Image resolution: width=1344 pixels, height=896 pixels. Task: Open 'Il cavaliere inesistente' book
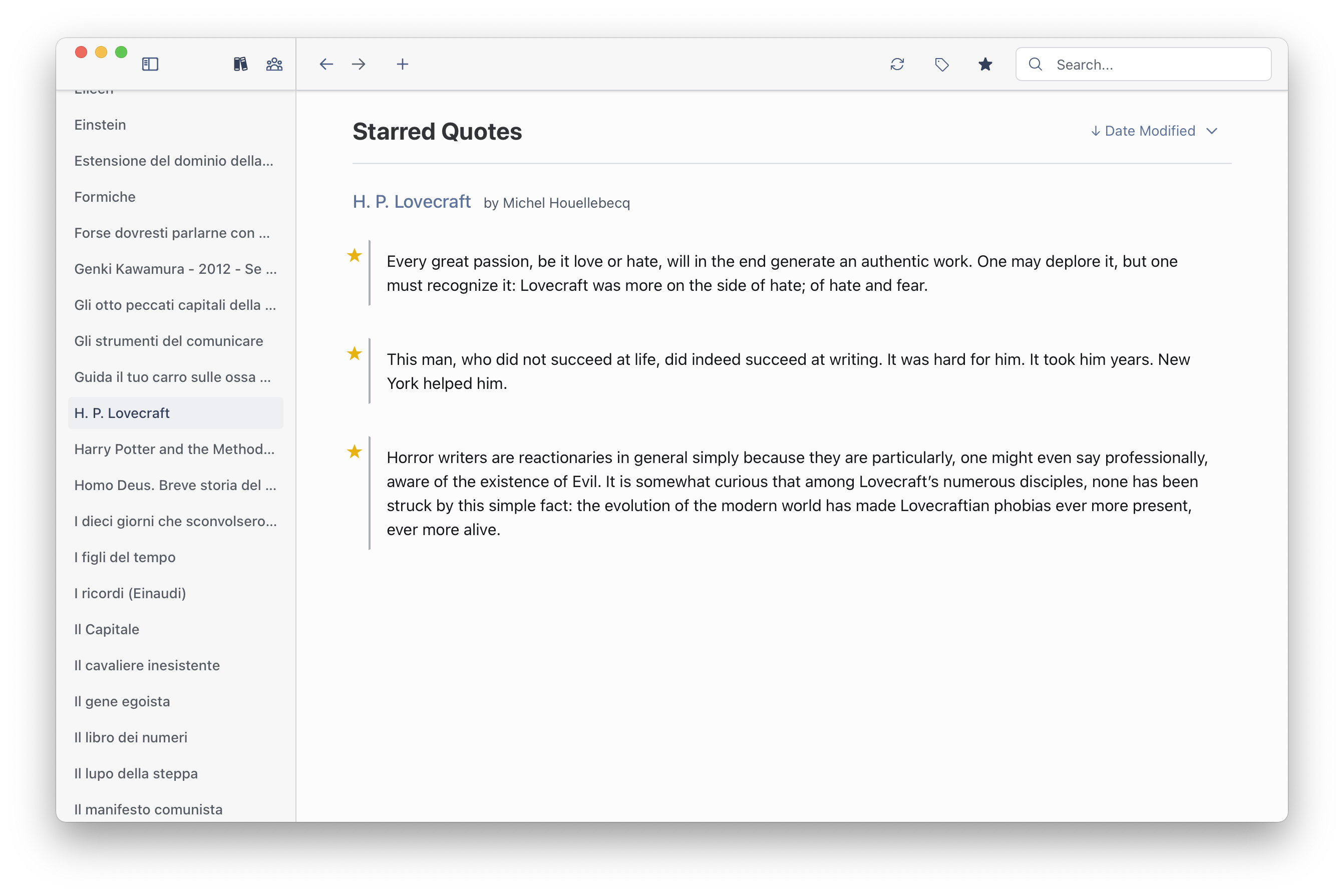[175, 665]
